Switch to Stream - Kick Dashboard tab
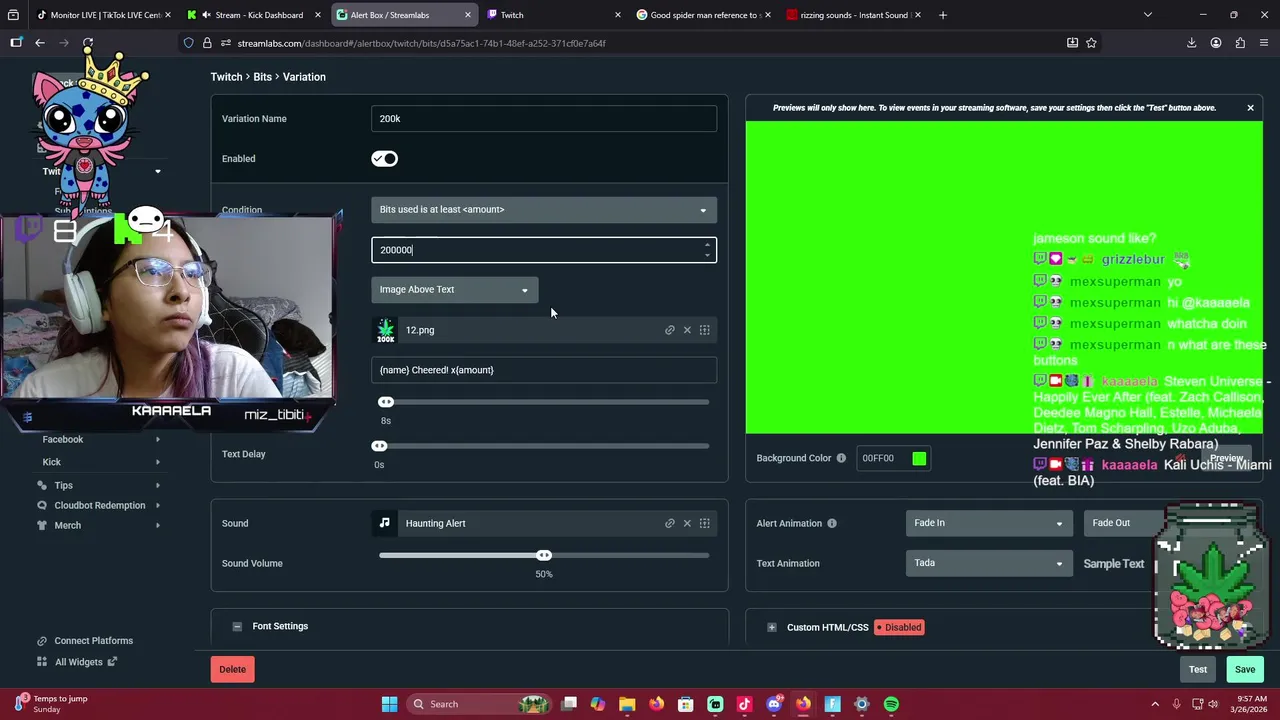 (254, 15)
